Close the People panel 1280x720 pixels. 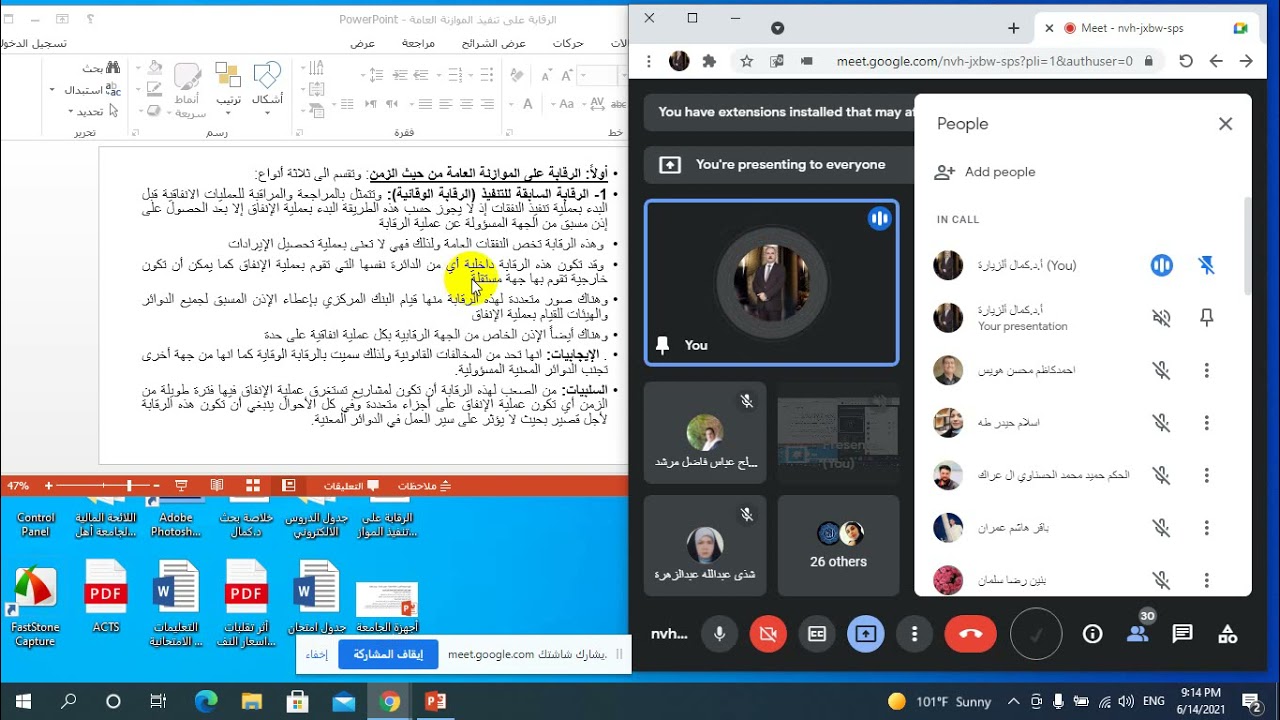point(1225,124)
